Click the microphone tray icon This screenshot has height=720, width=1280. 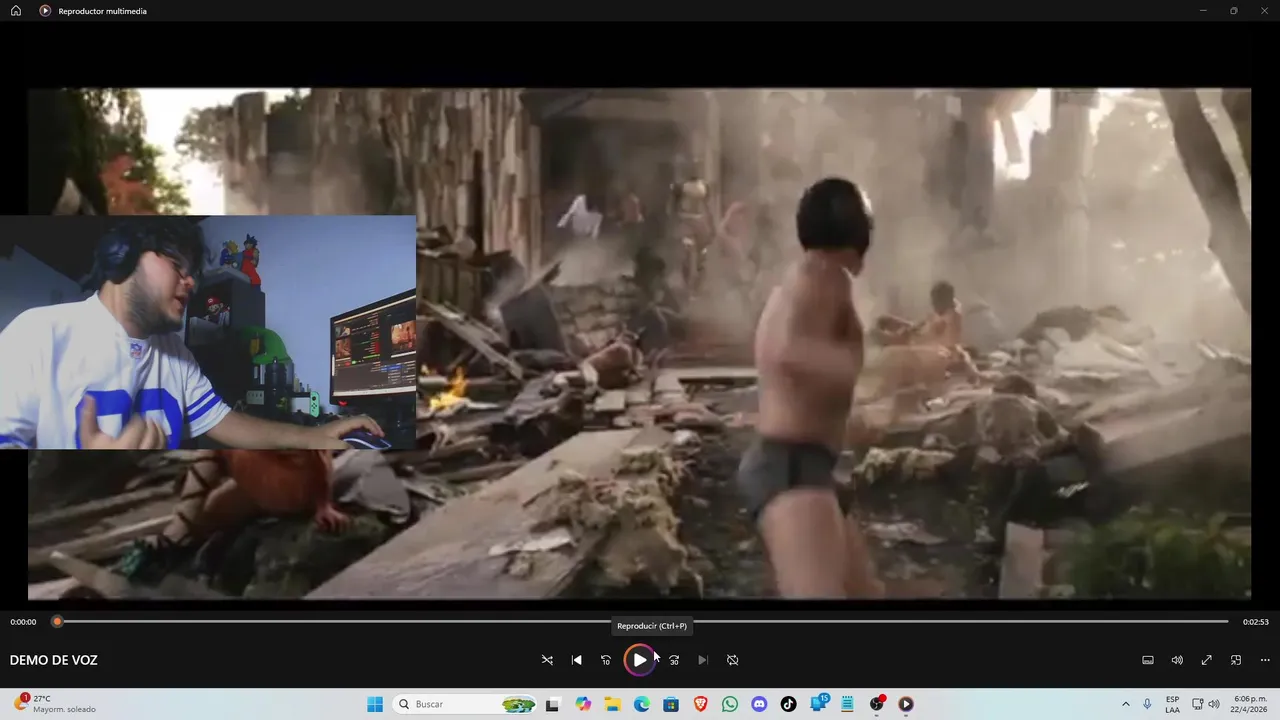click(x=1147, y=704)
